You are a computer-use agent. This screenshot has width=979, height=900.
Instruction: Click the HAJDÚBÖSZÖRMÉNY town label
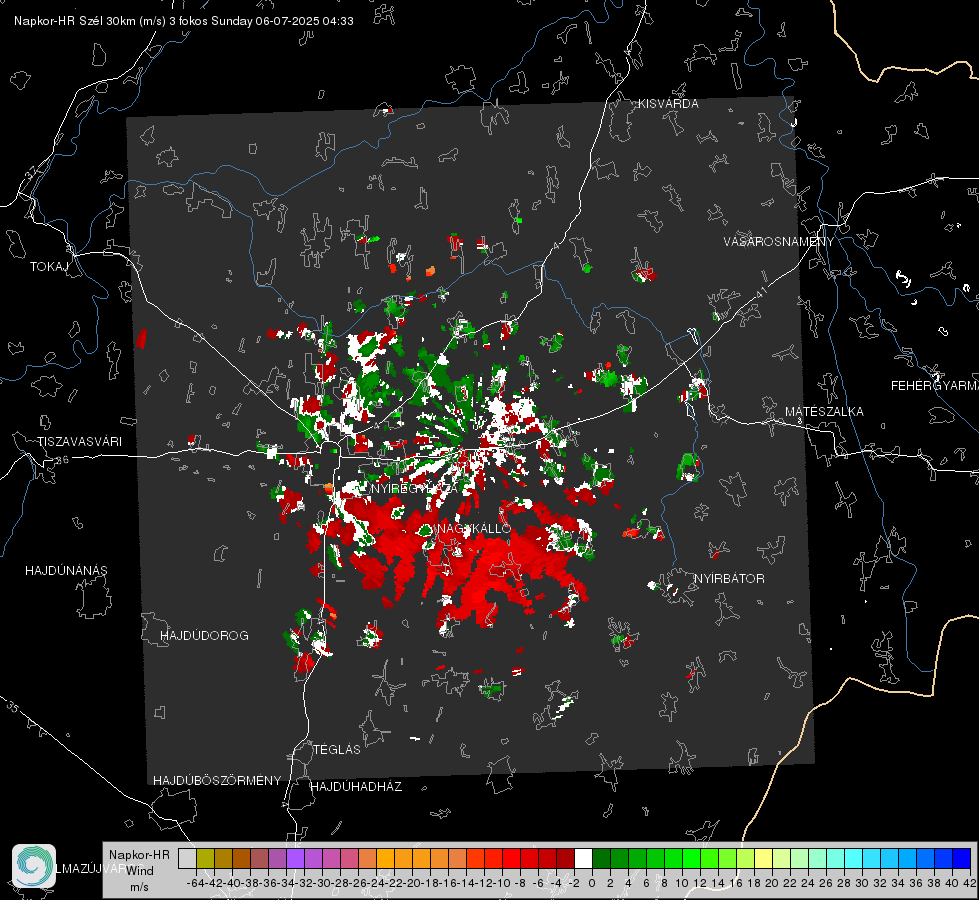tap(217, 781)
